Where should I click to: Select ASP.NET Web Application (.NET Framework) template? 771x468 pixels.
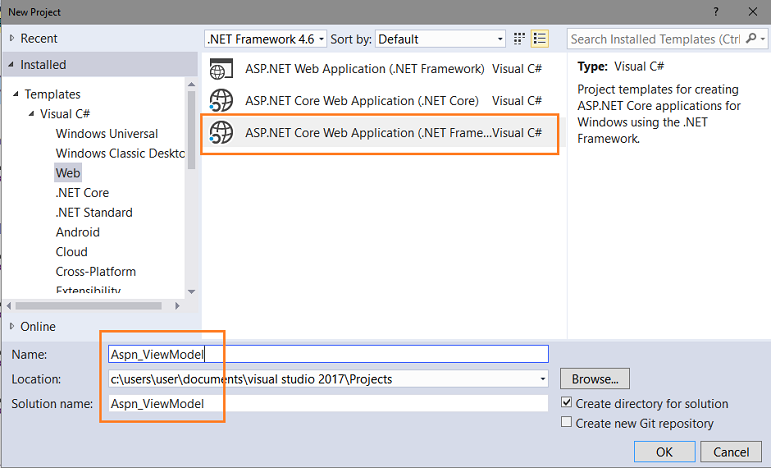point(382,68)
